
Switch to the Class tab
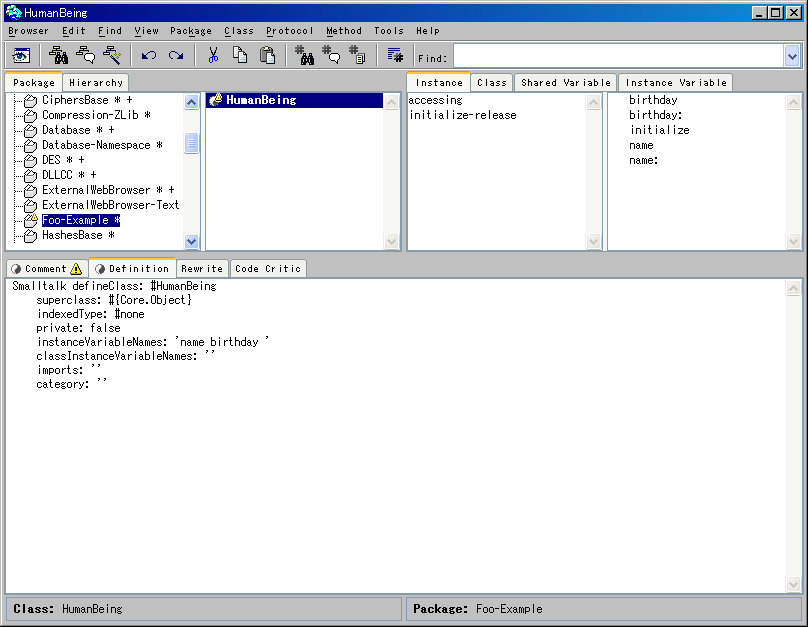click(x=492, y=82)
